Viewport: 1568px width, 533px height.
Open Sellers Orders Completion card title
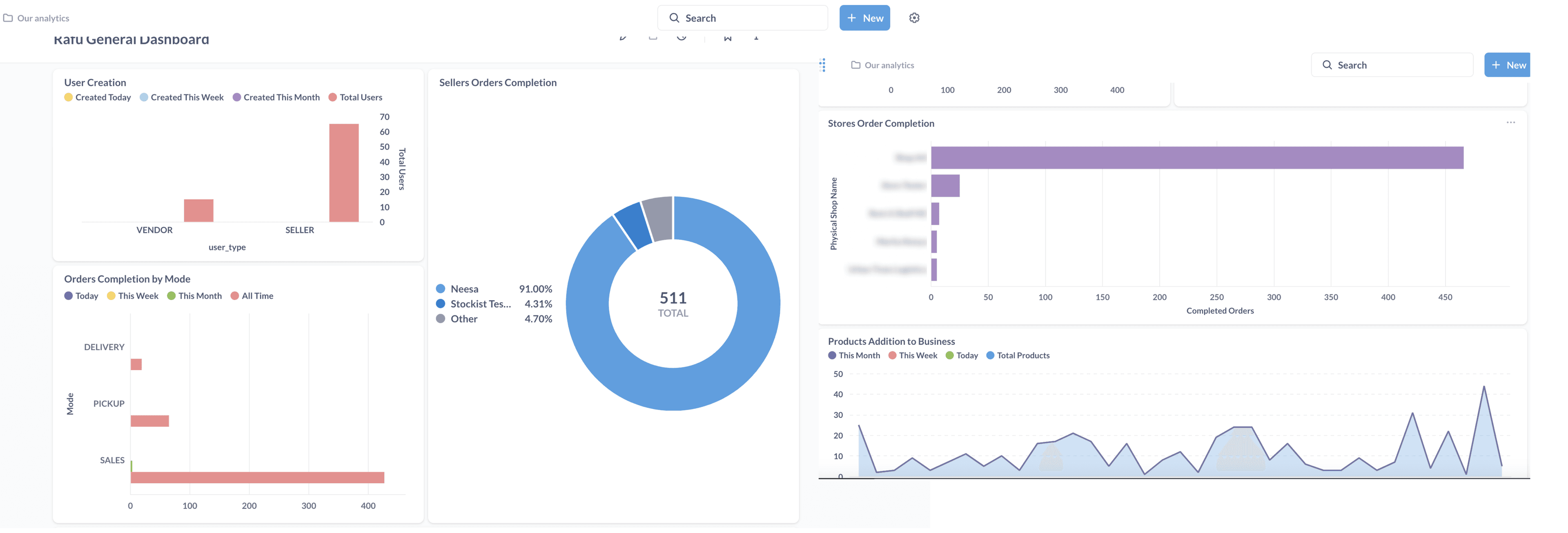pyautogui.click(x=497, y=83)
